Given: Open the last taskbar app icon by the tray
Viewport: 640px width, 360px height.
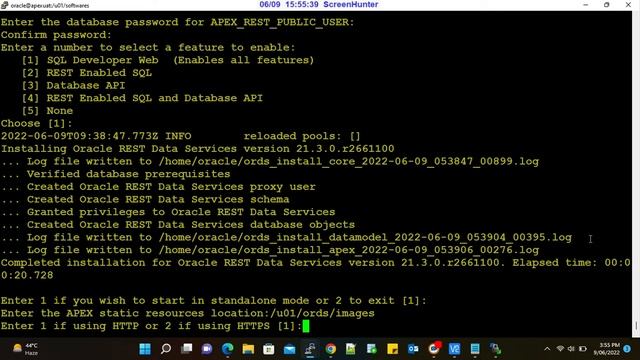Looking at the screenshot, I should (496, 349).
